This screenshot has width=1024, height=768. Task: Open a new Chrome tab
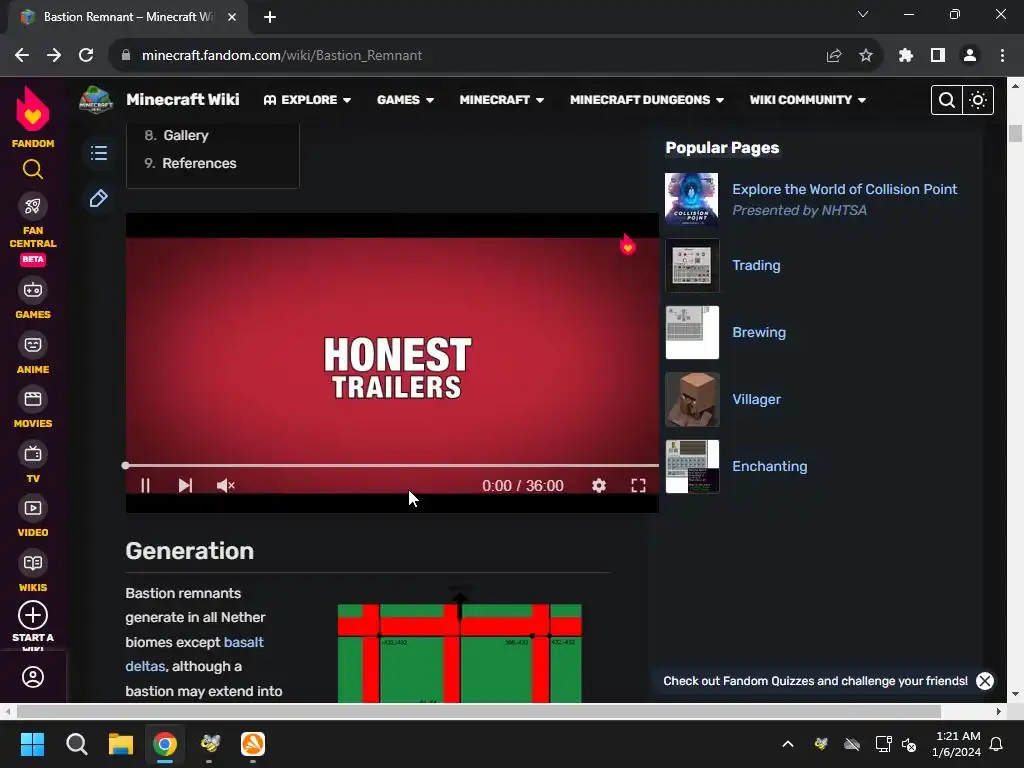pos(270,17)
